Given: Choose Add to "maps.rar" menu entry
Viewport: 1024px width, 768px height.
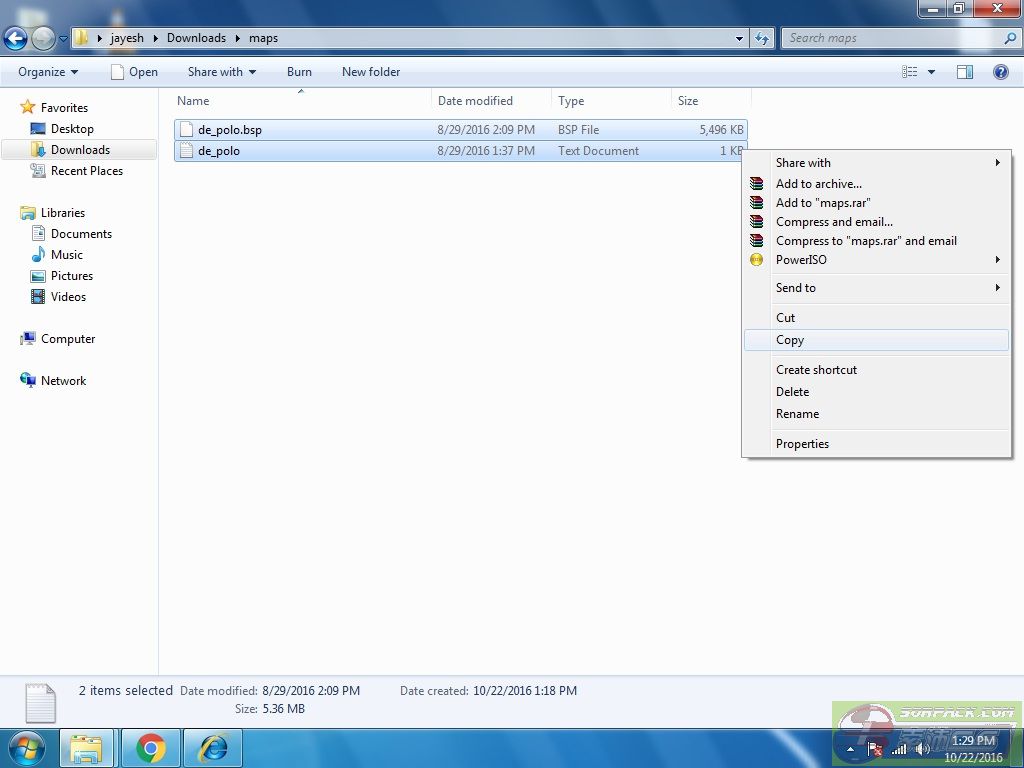Looking at the screenshot, I should 823,203.
